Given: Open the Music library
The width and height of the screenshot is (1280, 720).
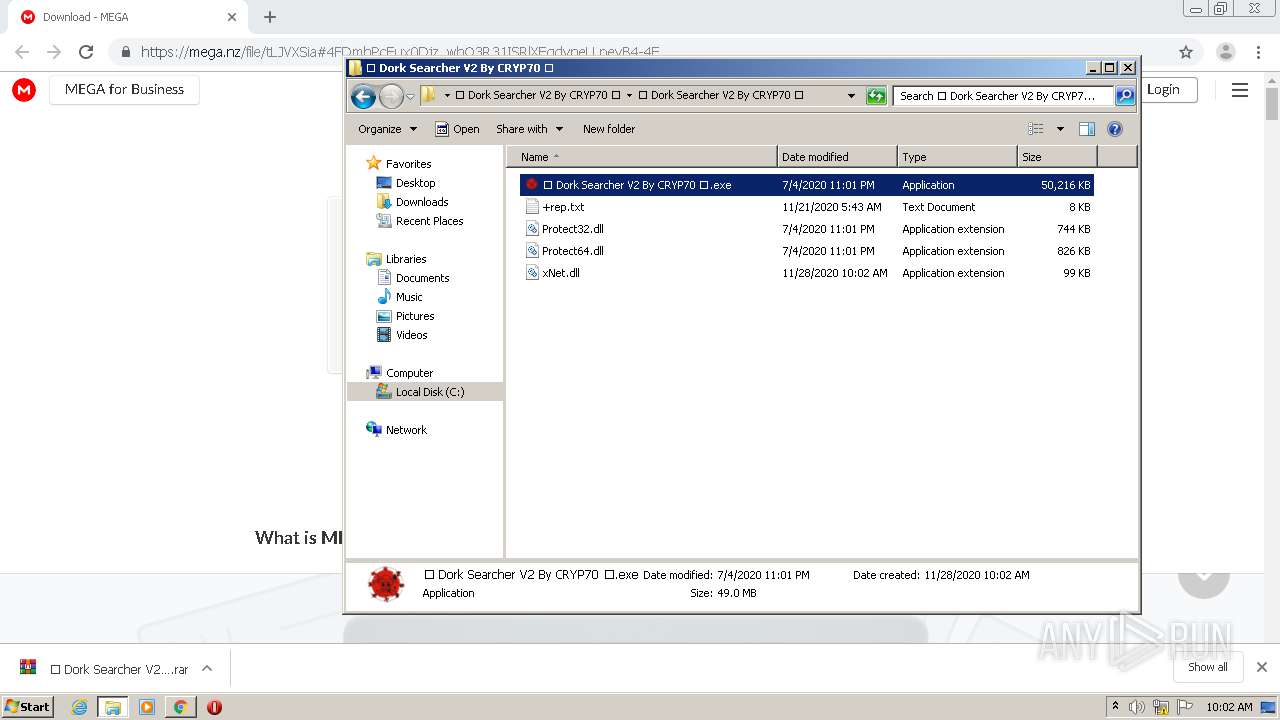Looking at the screenshot, I should point(409,297).
